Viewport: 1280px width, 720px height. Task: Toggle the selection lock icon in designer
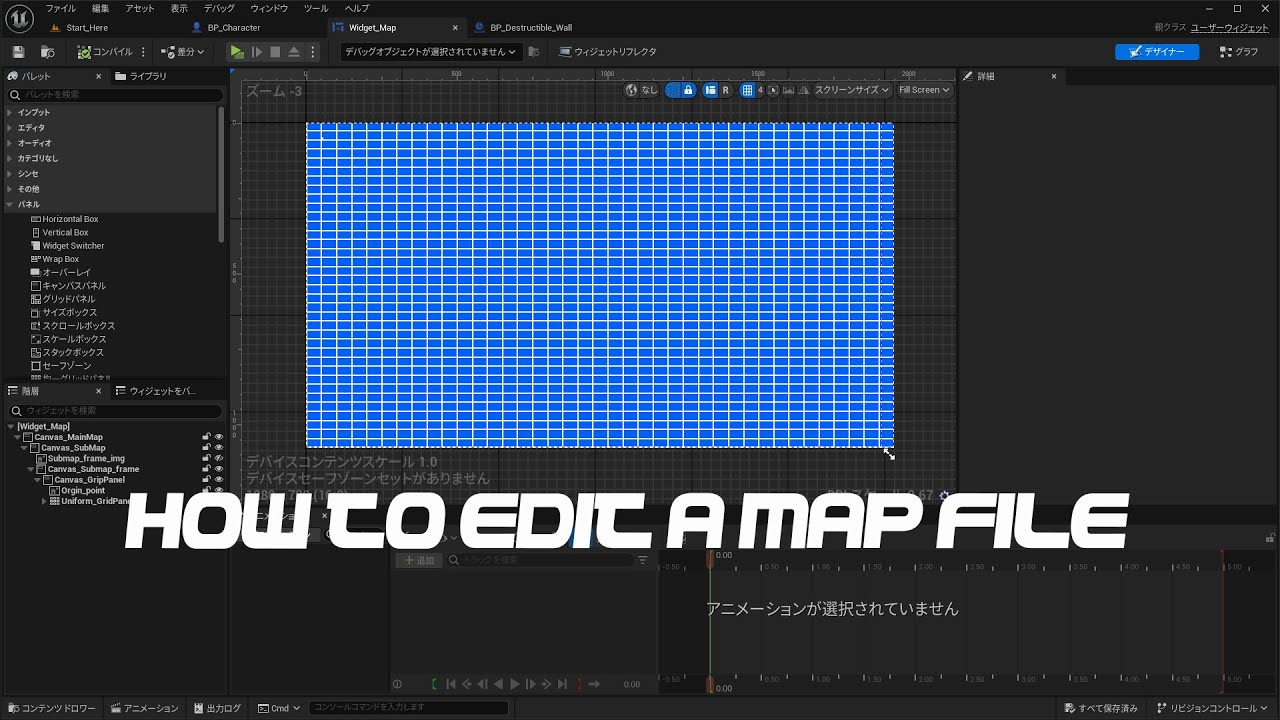tap(688, 90)
